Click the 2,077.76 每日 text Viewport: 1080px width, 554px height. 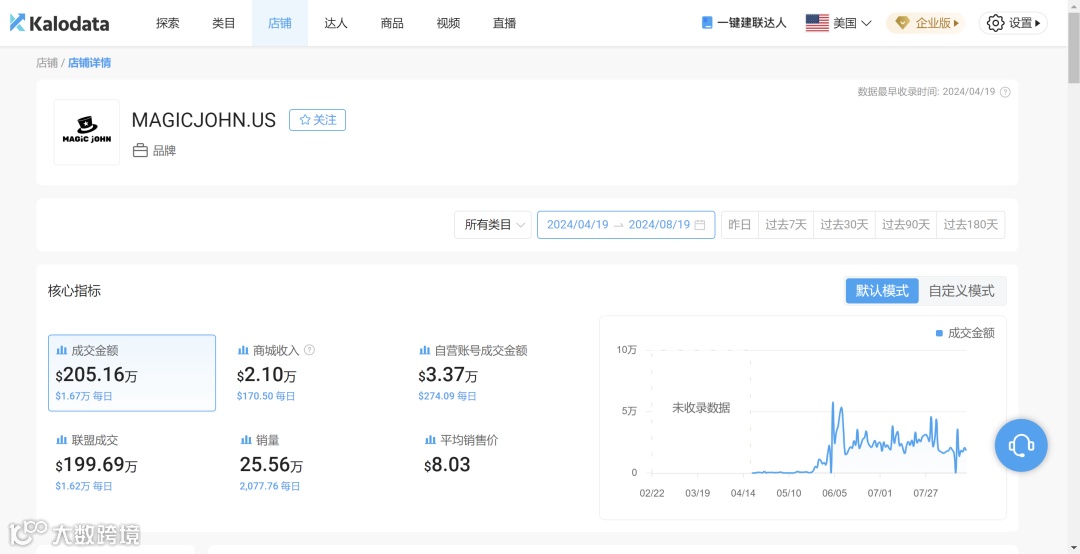coord(270,486)
